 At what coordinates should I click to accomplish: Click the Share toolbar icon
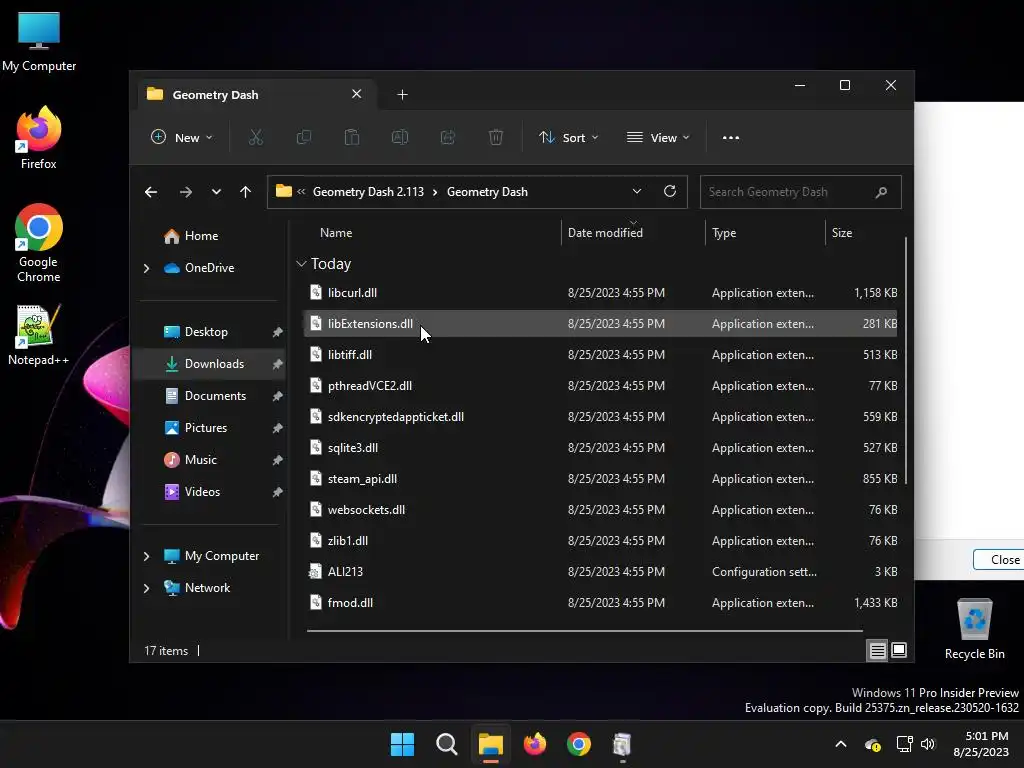[448, 137]
